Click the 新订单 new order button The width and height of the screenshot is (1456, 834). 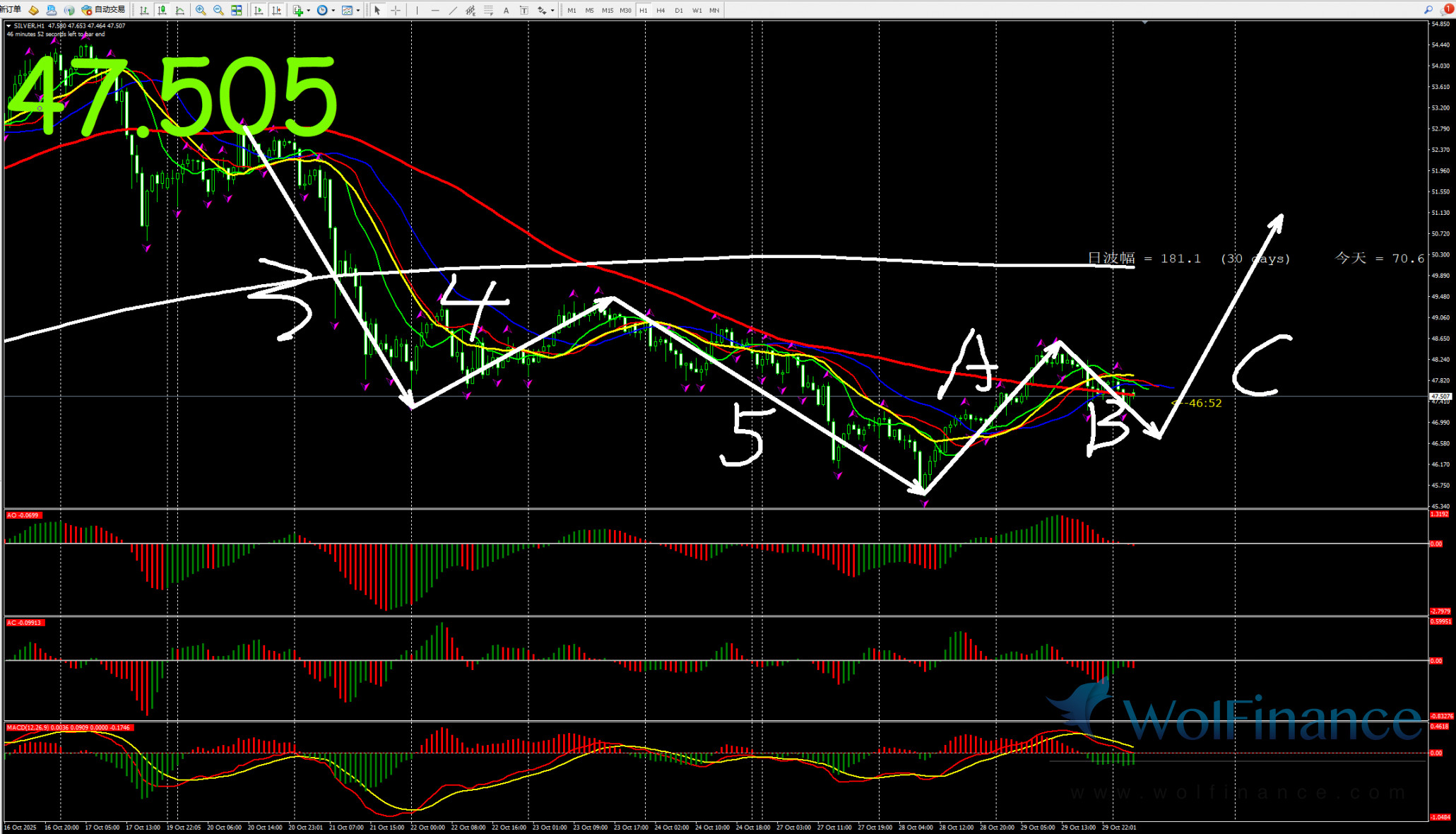(x=10, y=9)
